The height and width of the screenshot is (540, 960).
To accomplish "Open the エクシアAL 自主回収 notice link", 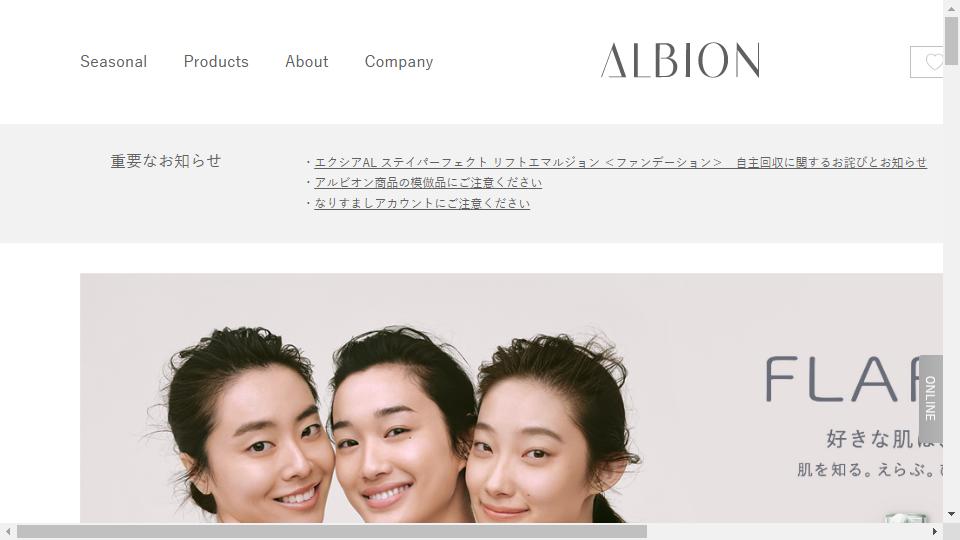I will [620, 162].
